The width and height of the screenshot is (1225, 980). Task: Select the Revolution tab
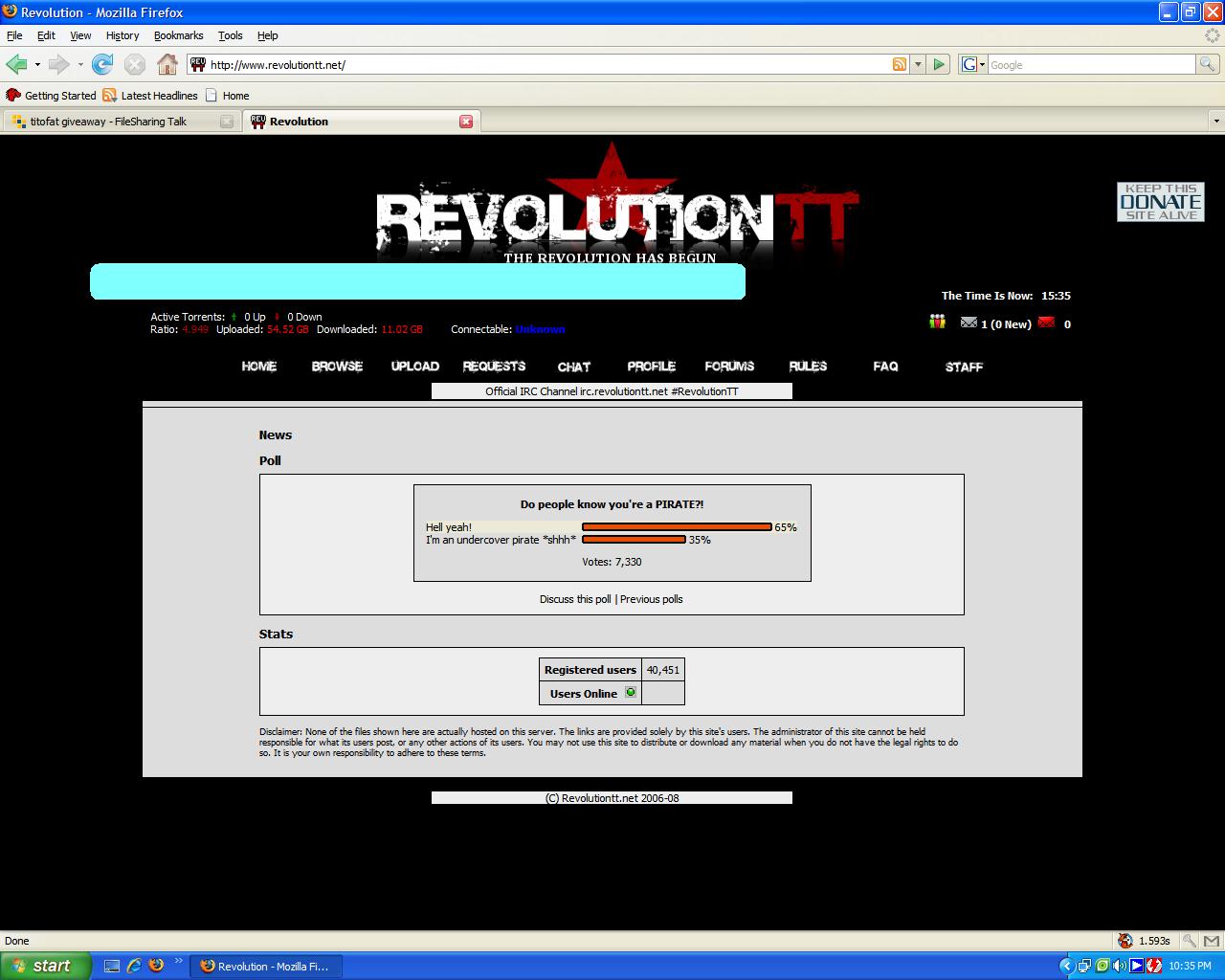pos(360,122)
